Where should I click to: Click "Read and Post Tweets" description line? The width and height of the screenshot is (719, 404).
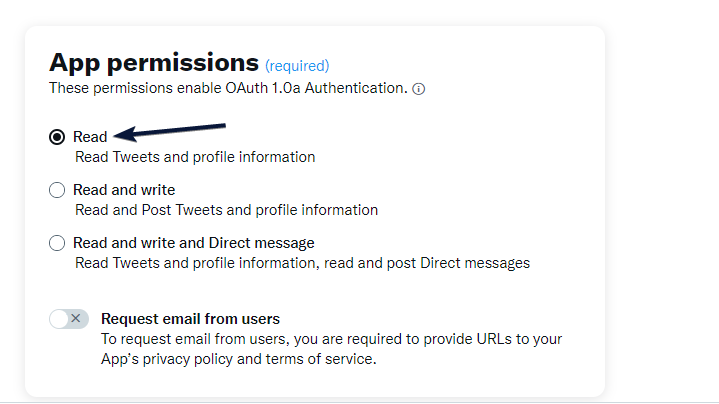click(226, 210)
